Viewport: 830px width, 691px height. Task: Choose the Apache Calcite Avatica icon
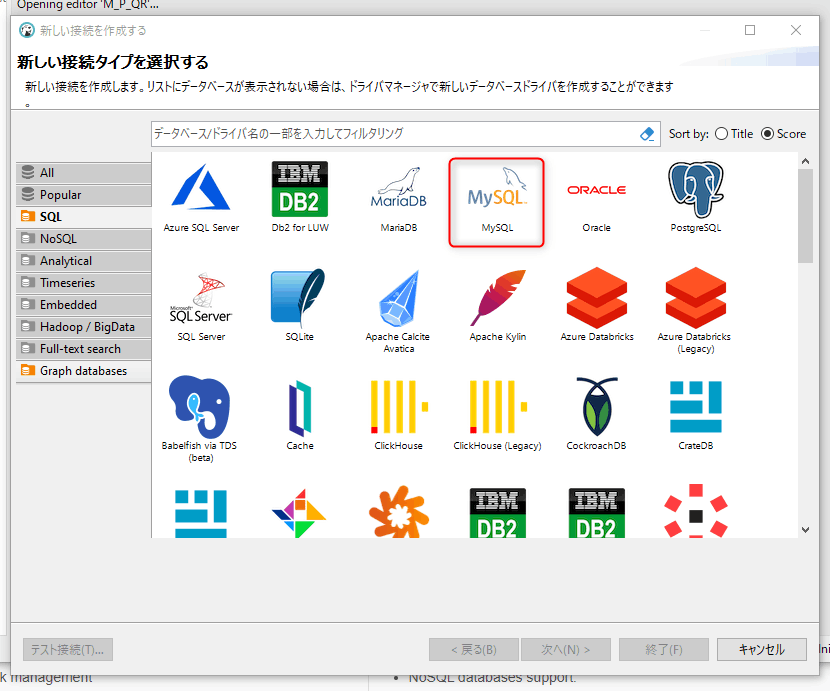coord(399,298)
